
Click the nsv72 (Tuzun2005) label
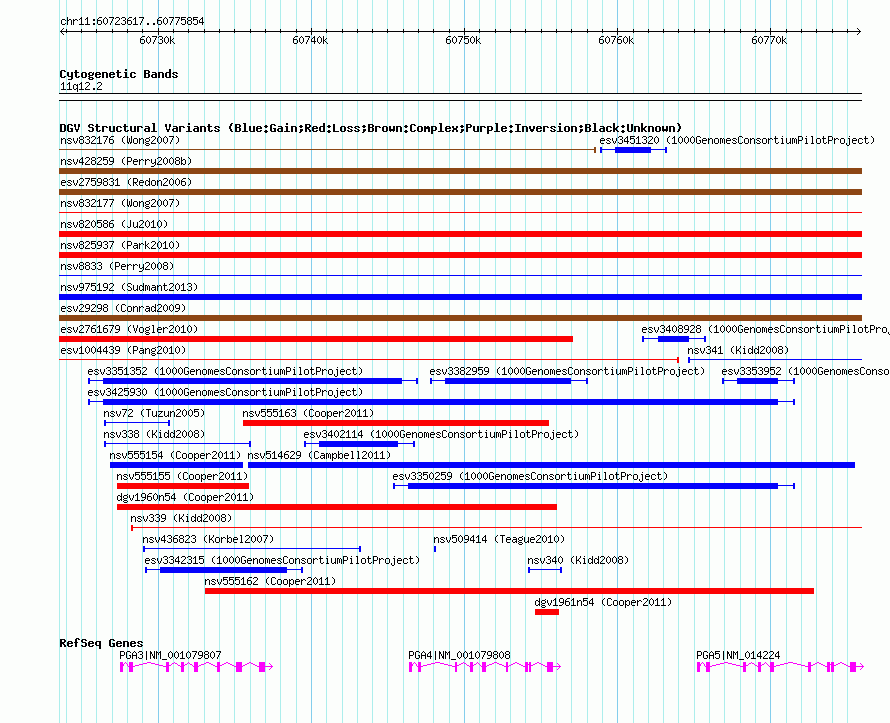pyautogui.click(x=154, y=413)
